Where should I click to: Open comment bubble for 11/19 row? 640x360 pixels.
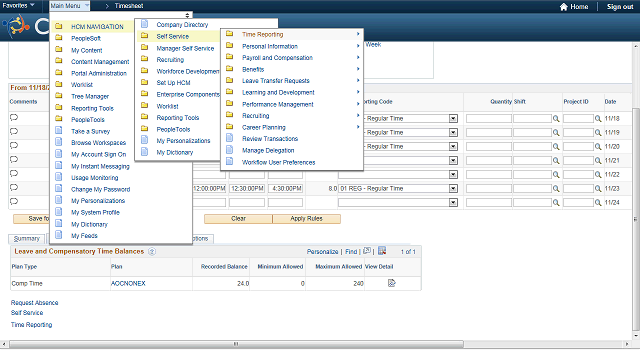pyautogui.click(x=14, y=131)
